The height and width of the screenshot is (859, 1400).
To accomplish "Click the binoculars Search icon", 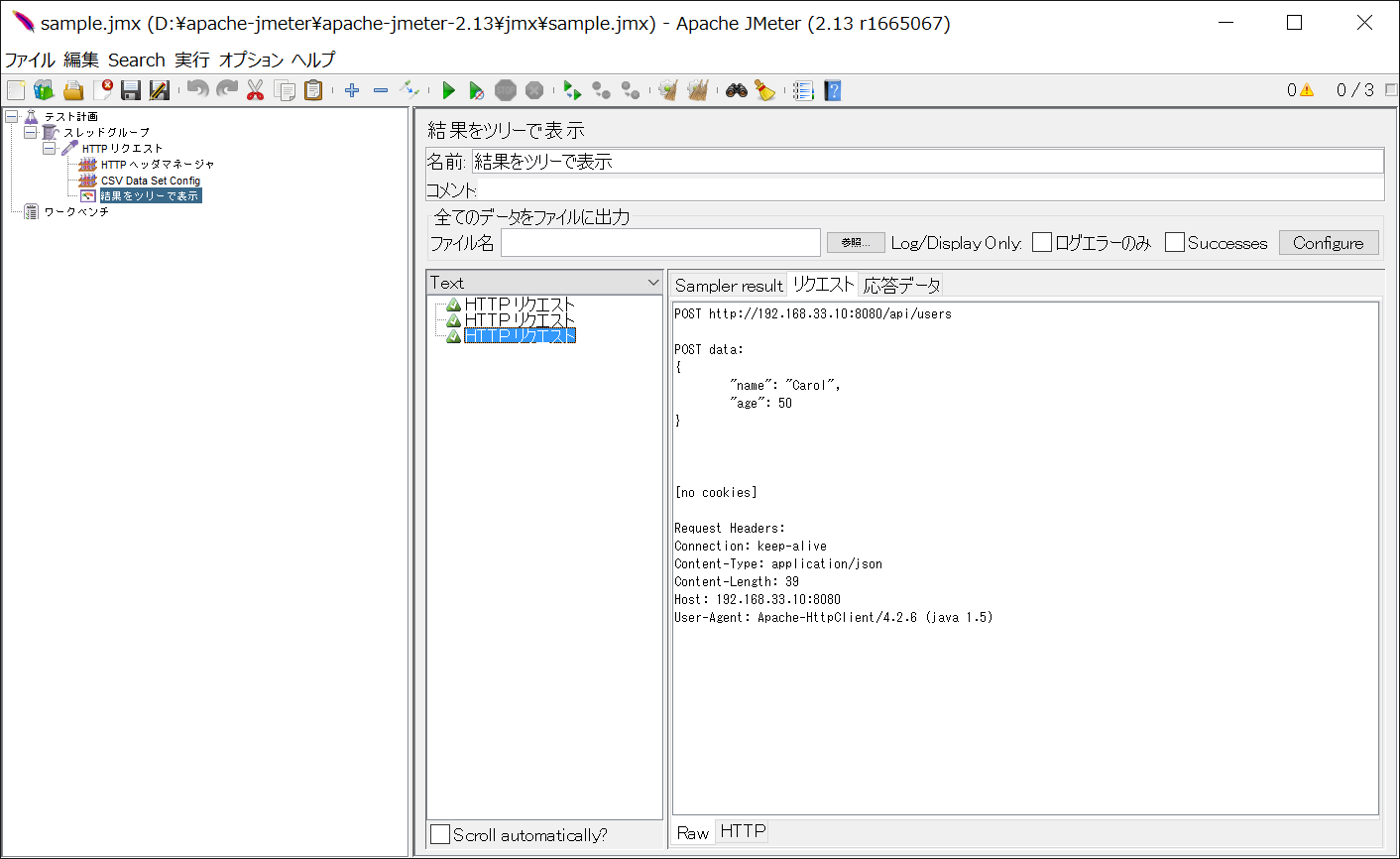I will [x=736, y=91].
